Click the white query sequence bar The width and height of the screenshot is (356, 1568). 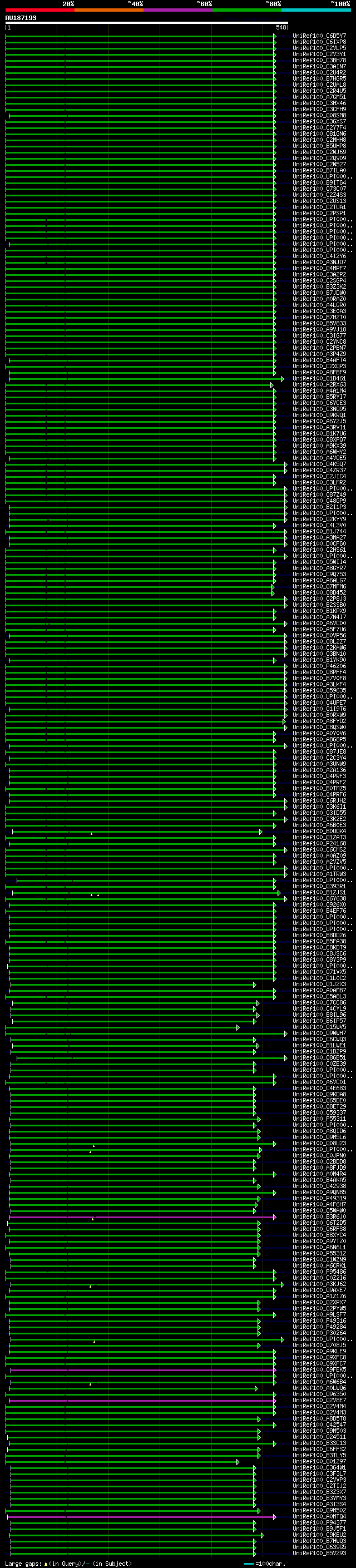click(147, 23)
